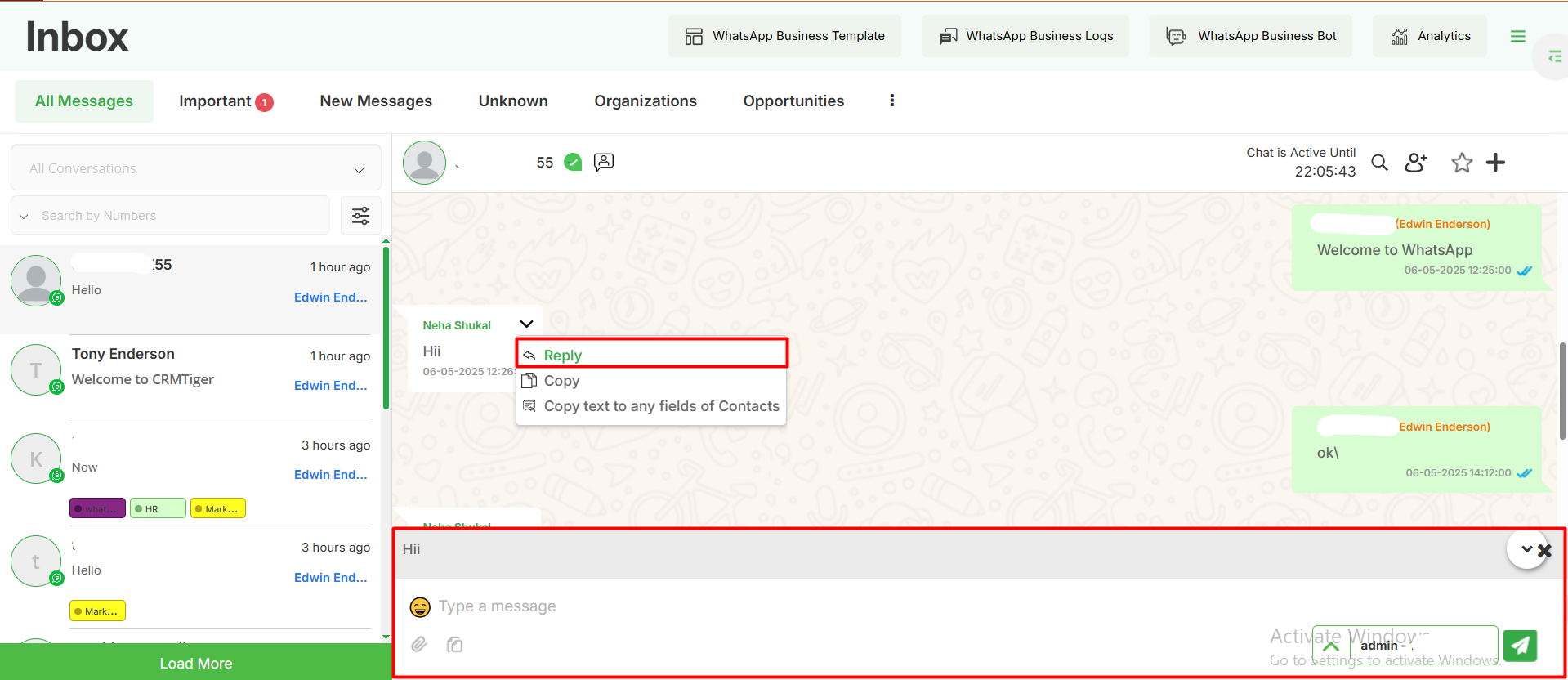Open WhatsApp Business Logs
Viewport: 1568px width, 680px height.
point(1025,36)
